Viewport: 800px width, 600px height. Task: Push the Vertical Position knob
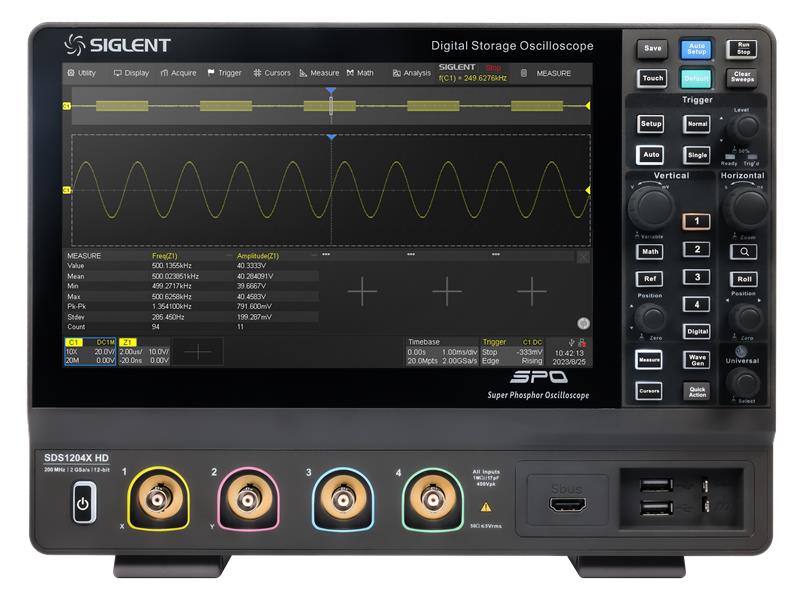[651, 318]
